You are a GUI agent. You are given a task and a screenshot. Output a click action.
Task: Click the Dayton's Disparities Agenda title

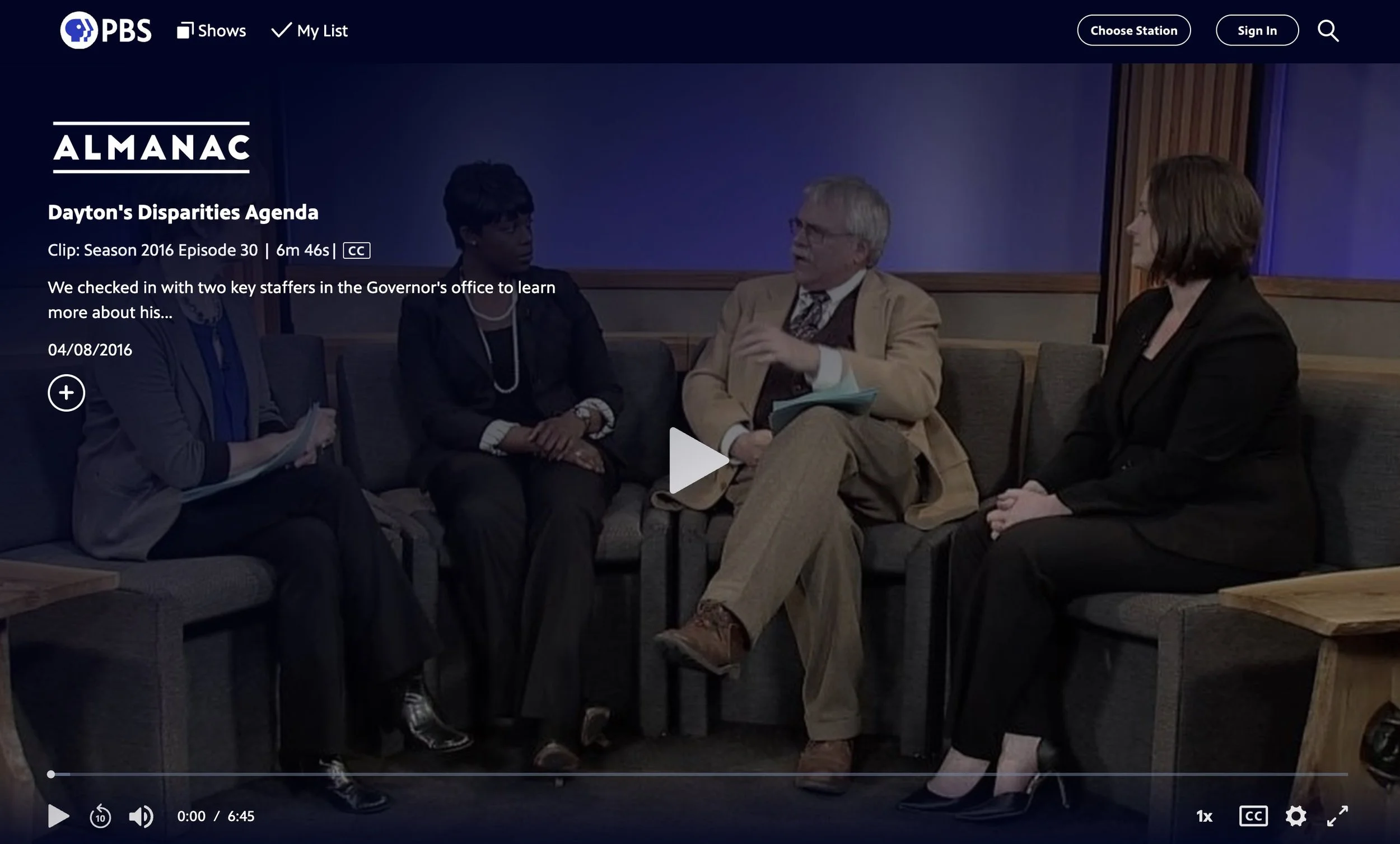coord(183,213)
